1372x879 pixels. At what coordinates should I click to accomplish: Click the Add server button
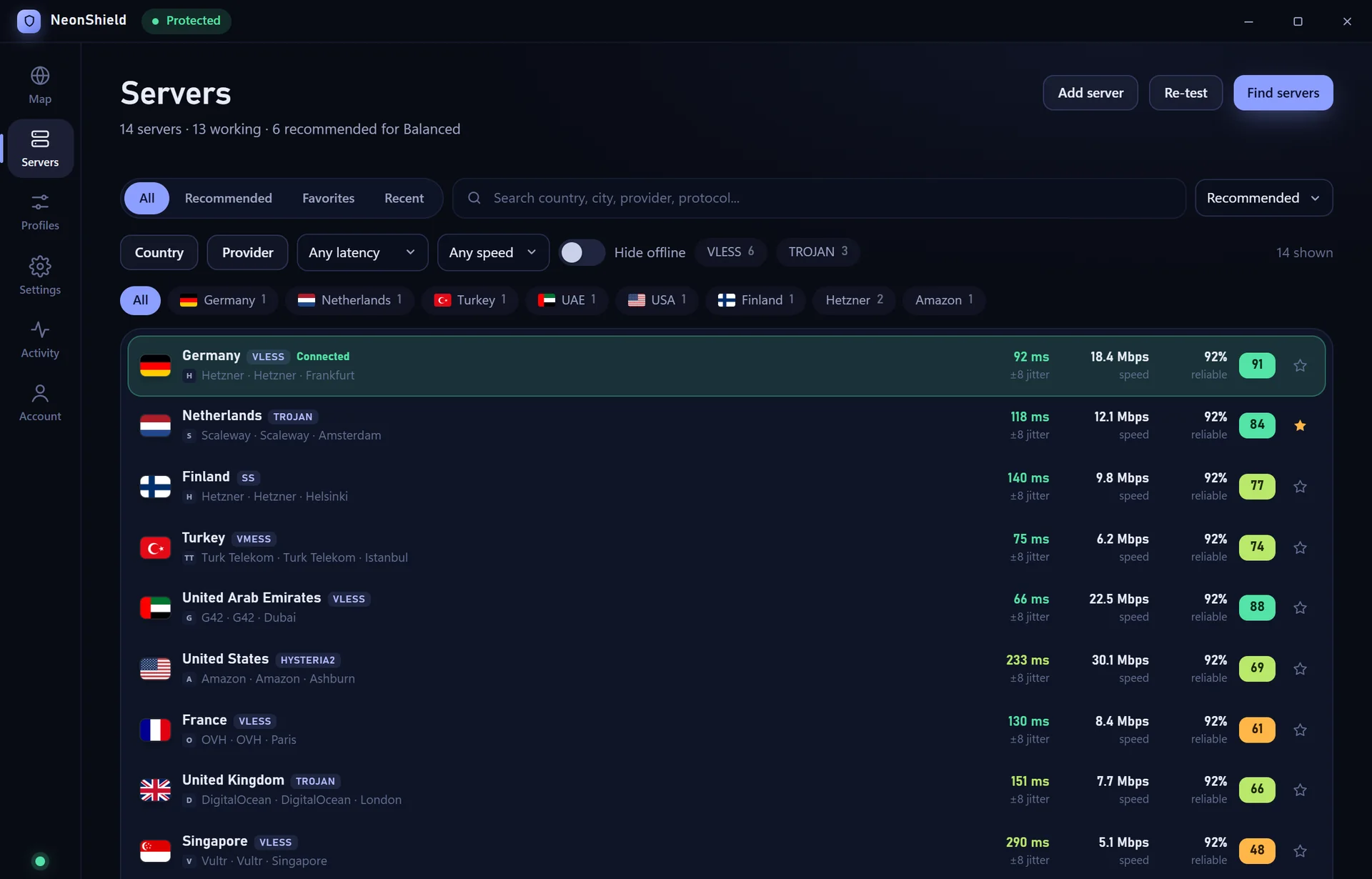coord(1090,93)
